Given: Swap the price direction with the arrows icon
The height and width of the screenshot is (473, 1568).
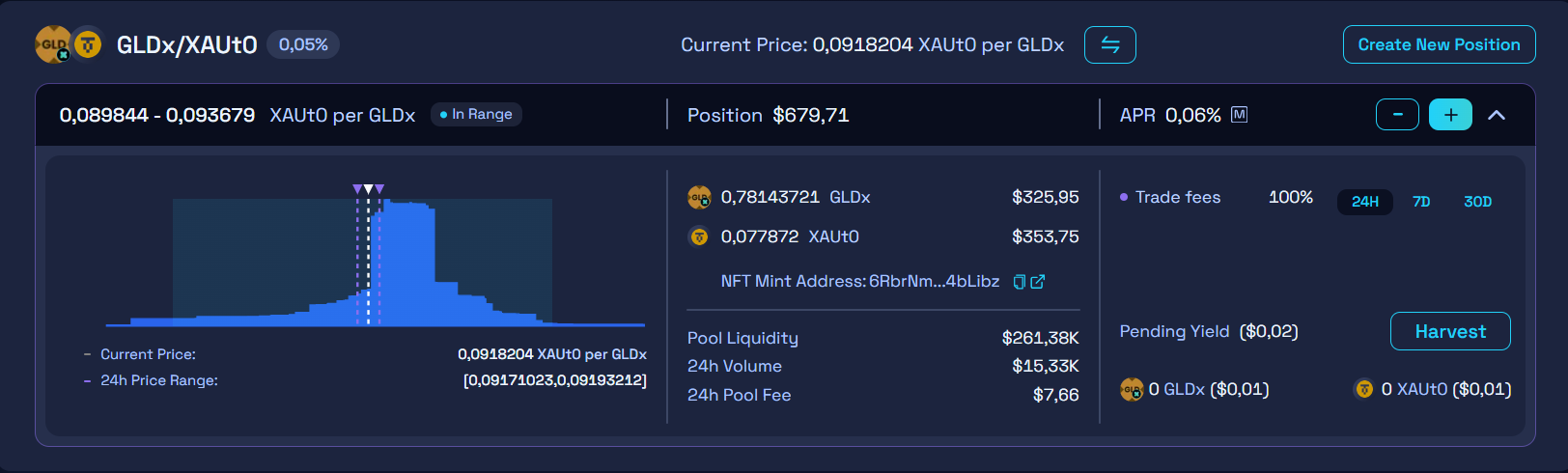Looking at the screenshot, I should coord(1109,44).
